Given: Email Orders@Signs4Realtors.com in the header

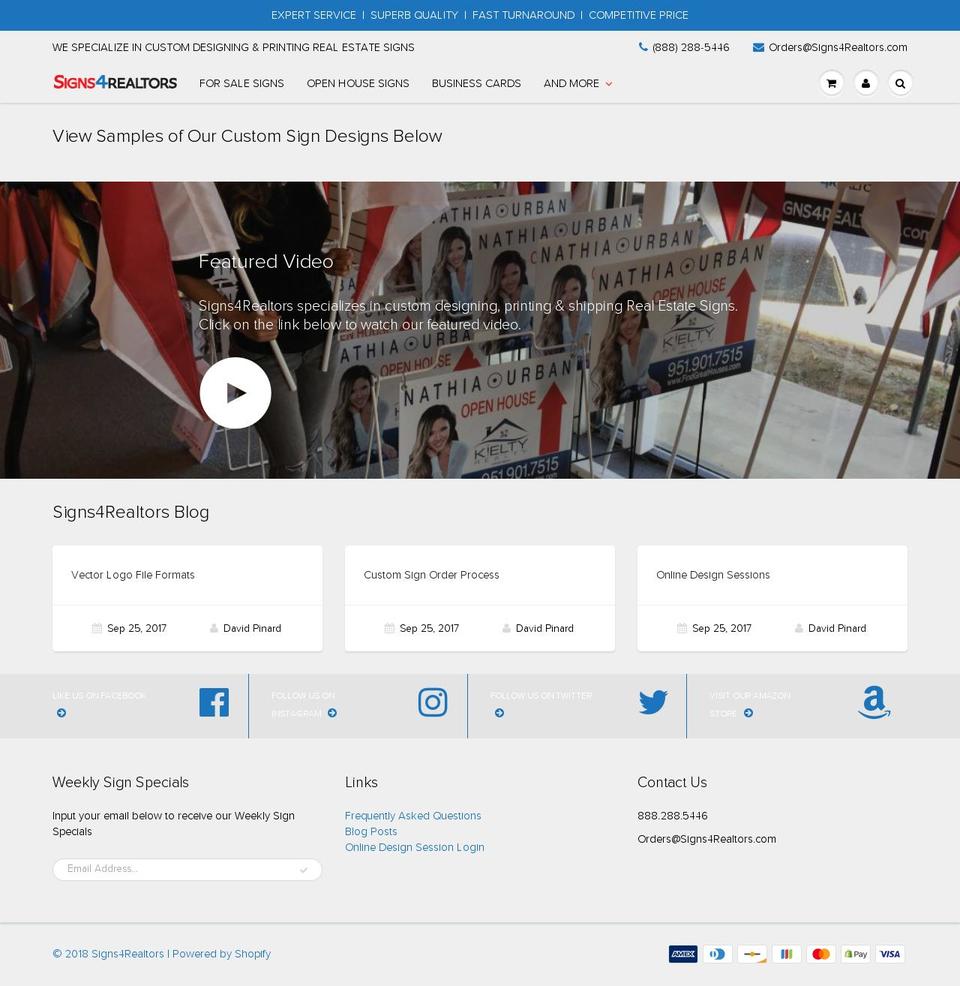Looking at the screenshot, I should tap(837, 47).
